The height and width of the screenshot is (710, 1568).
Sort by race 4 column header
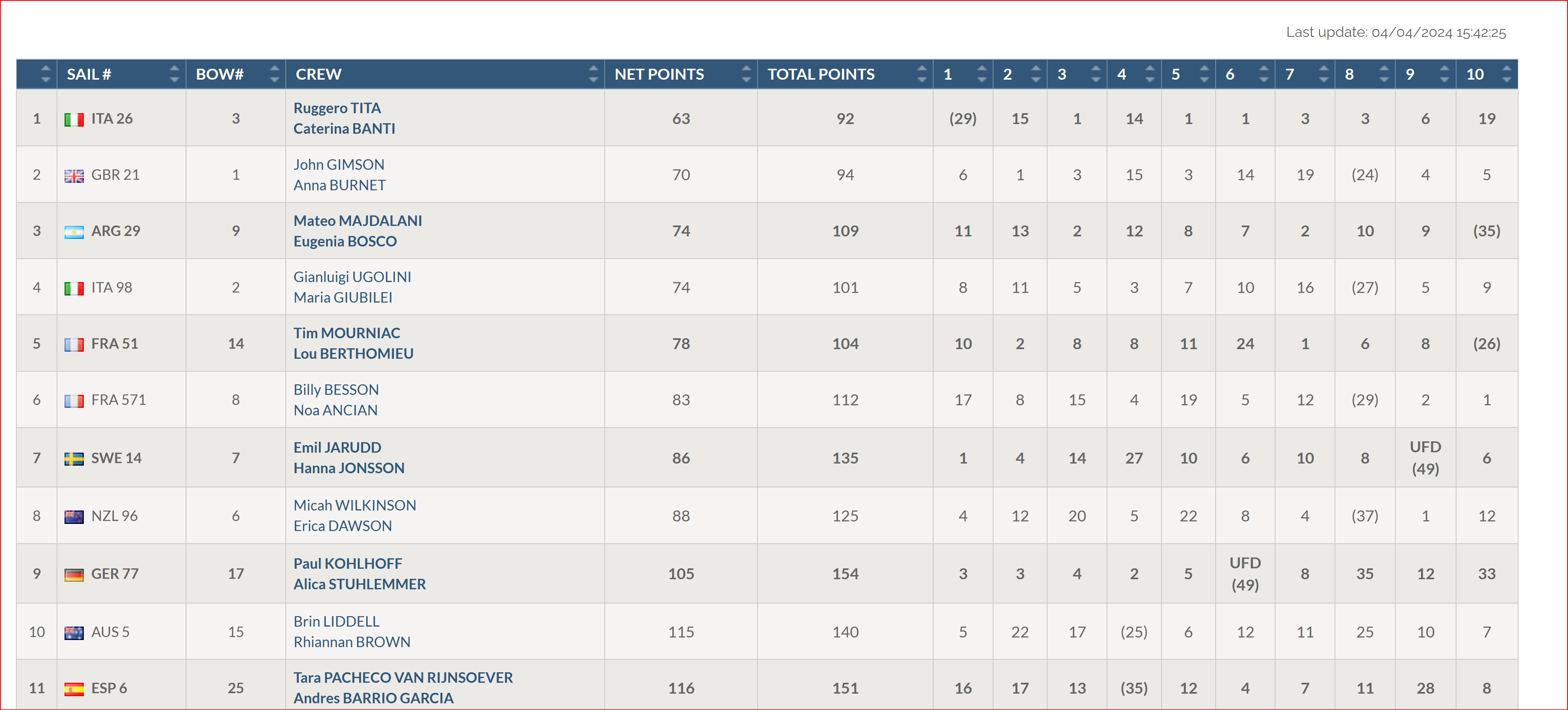point(1134,74)
